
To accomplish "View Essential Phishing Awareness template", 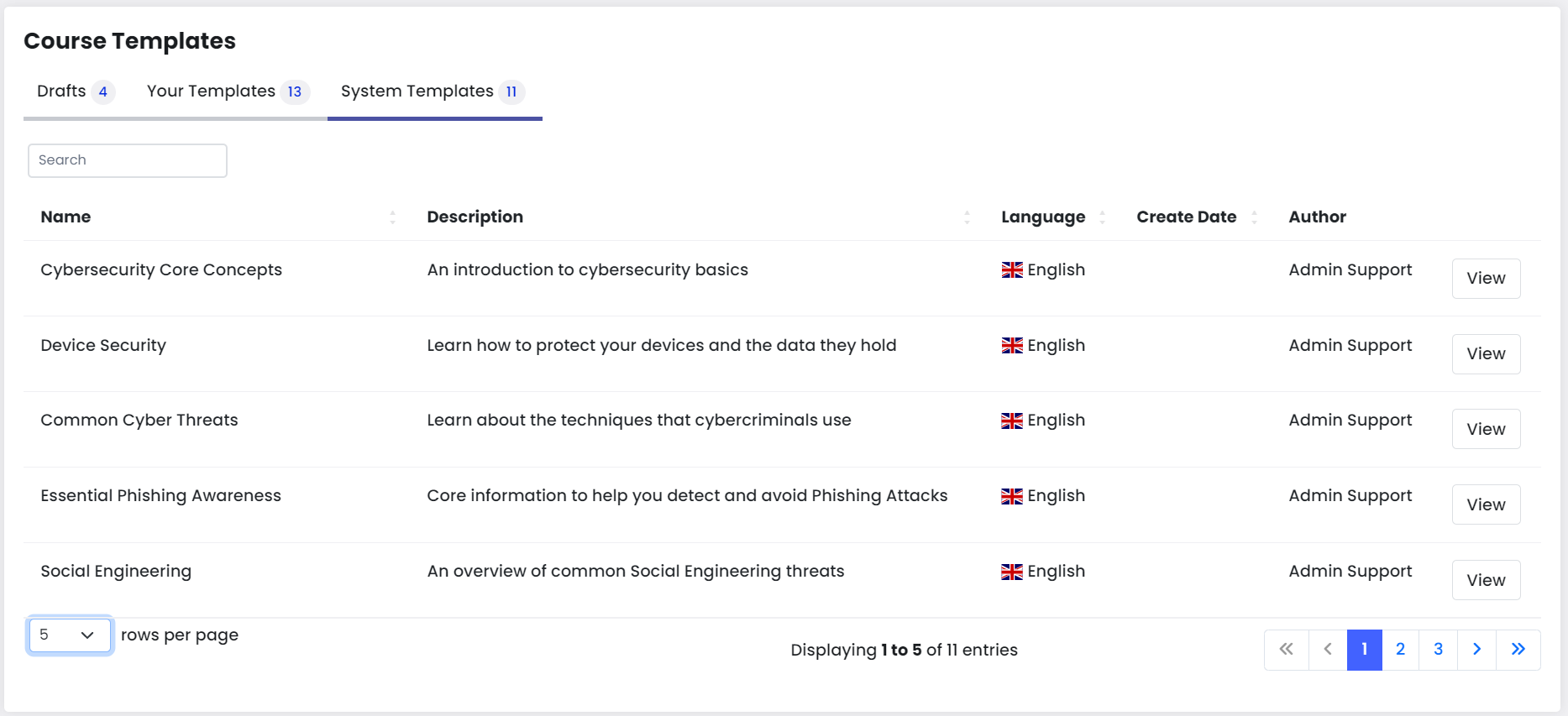I will pos(1486,504).
